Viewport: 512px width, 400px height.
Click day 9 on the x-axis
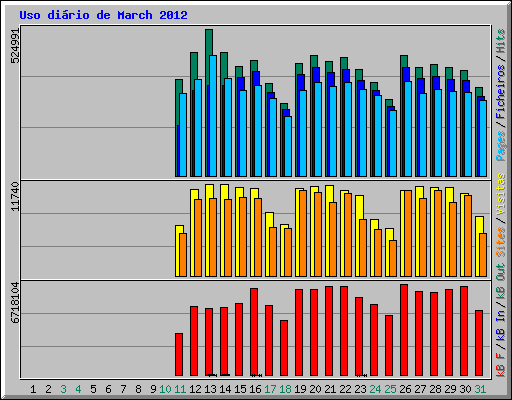(153, 389)
